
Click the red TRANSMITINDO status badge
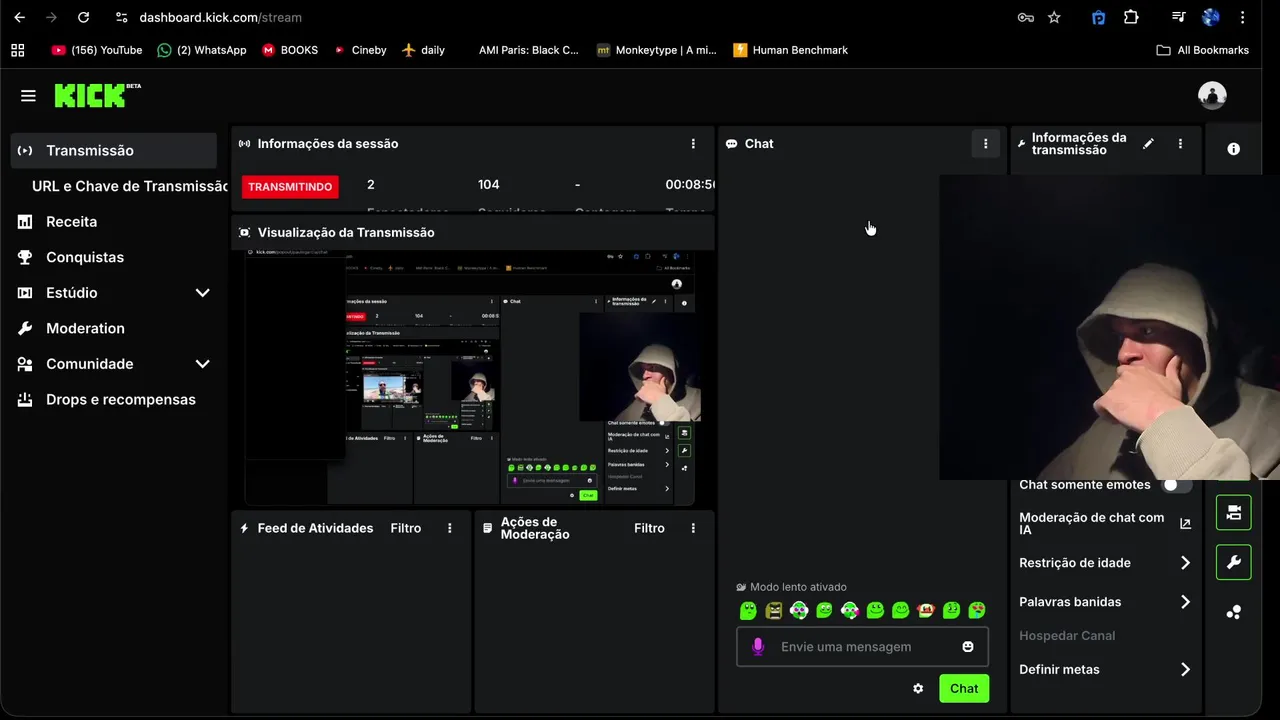(x=290, y=187)
